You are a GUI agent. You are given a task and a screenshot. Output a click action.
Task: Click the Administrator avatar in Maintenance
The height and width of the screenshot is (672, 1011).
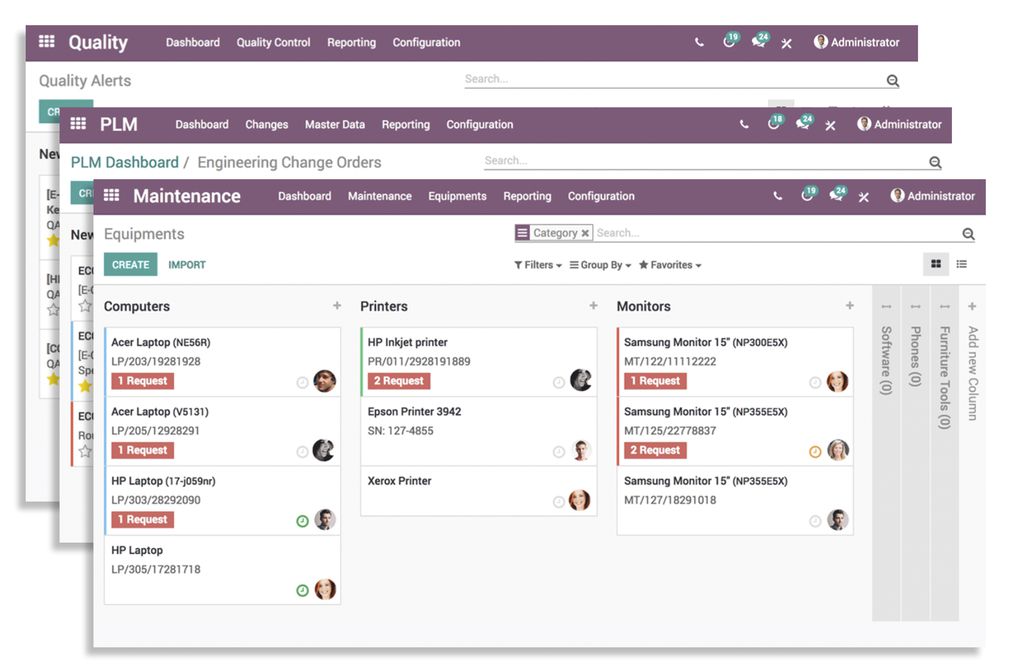897,197
